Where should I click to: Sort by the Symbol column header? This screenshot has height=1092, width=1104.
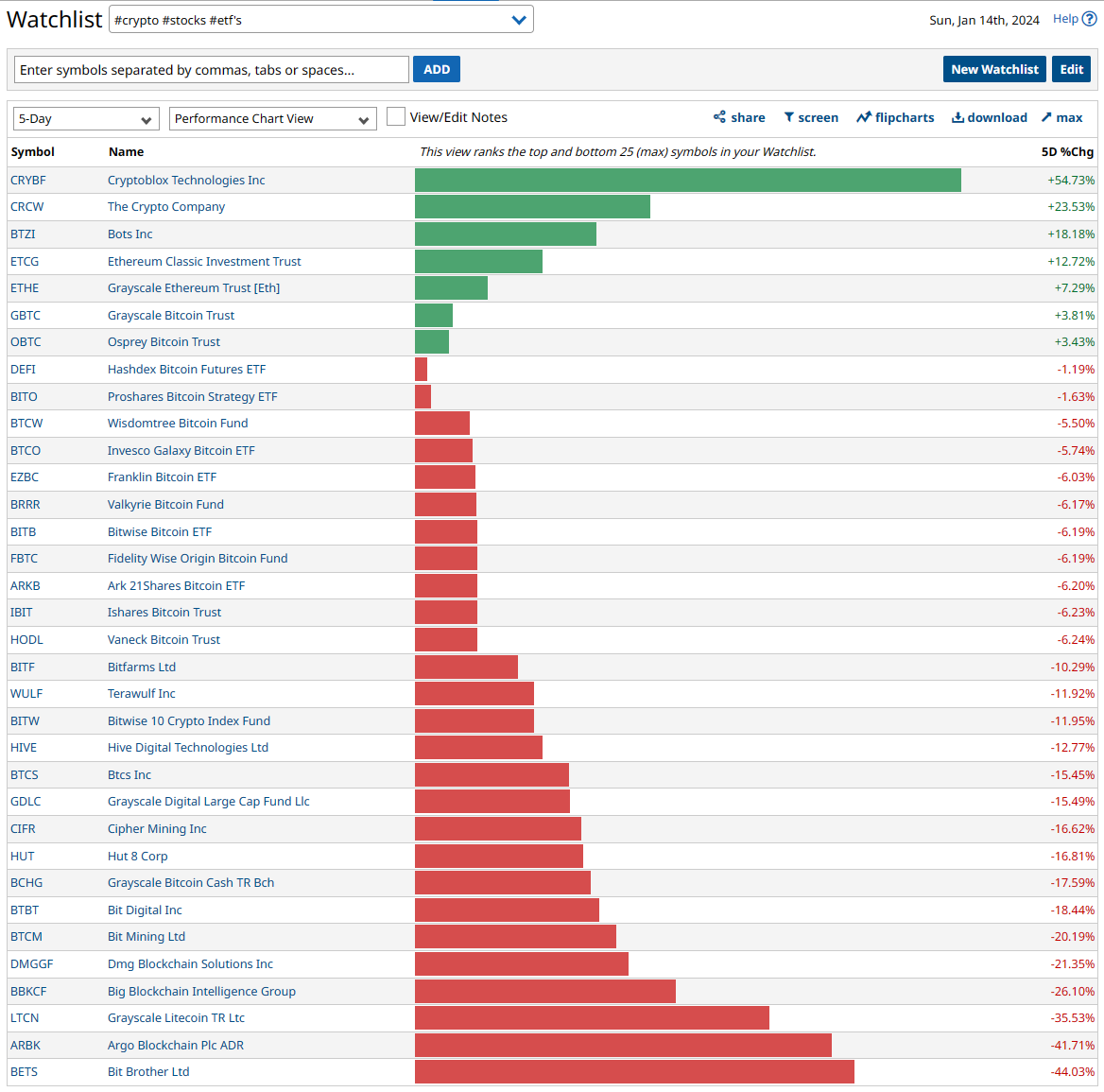pyautogui.click(x=32, y=152)
